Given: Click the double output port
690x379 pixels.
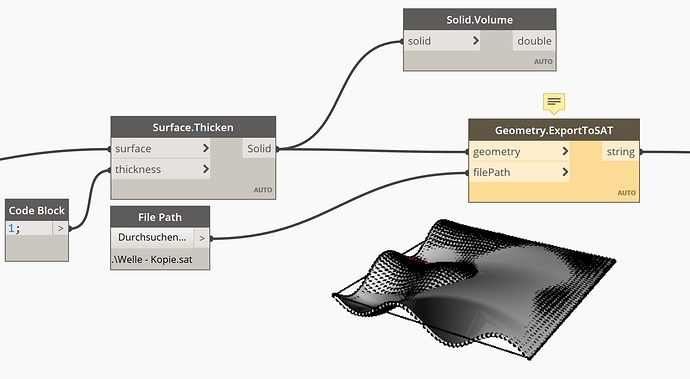Looking at the screenshot, I should pos(534,40).
